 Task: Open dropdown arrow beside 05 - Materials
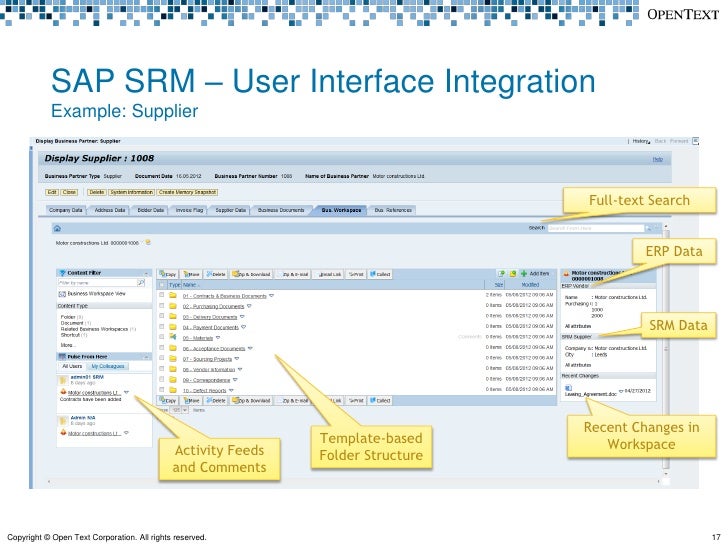[x=218, y=338]
